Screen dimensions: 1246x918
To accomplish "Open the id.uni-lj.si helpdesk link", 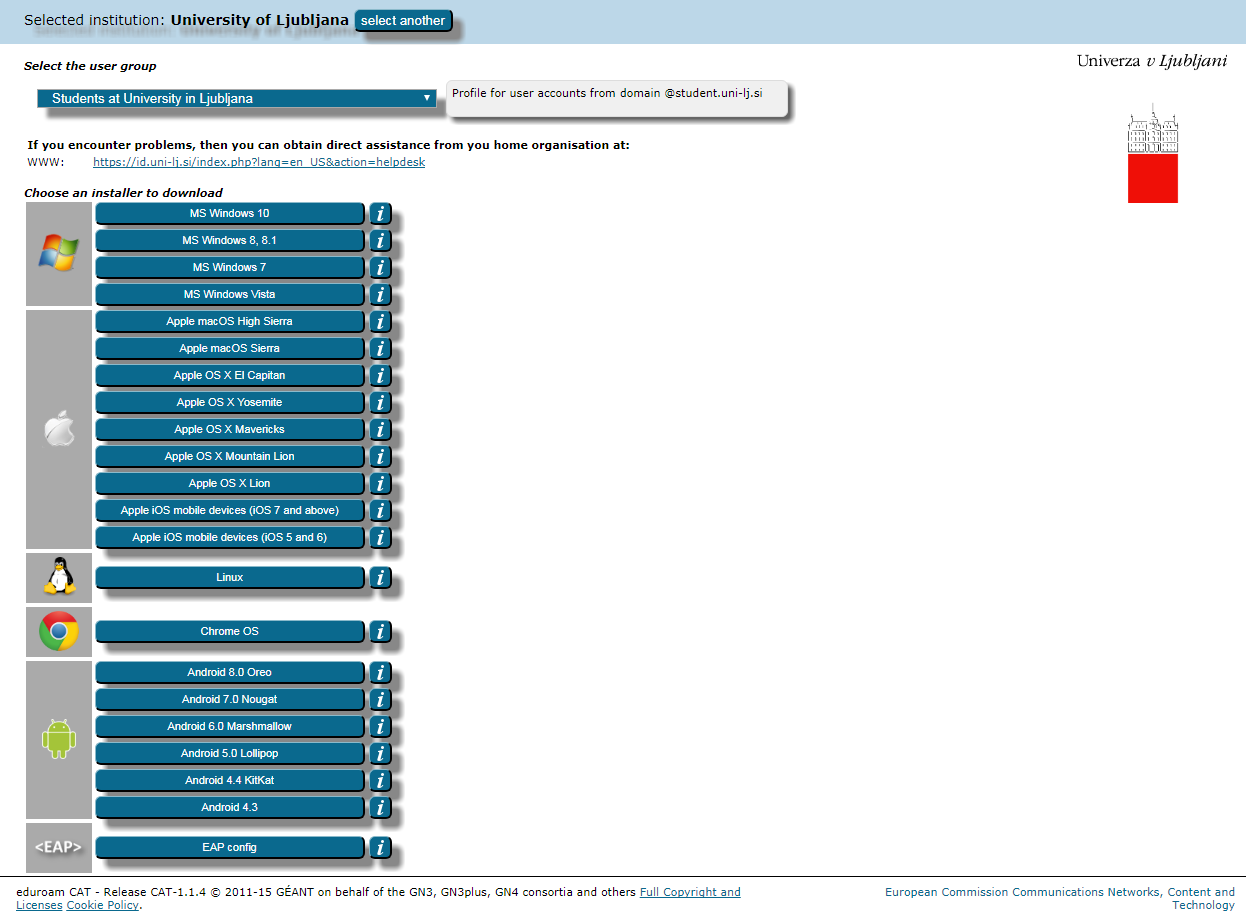I will (259, 162).
